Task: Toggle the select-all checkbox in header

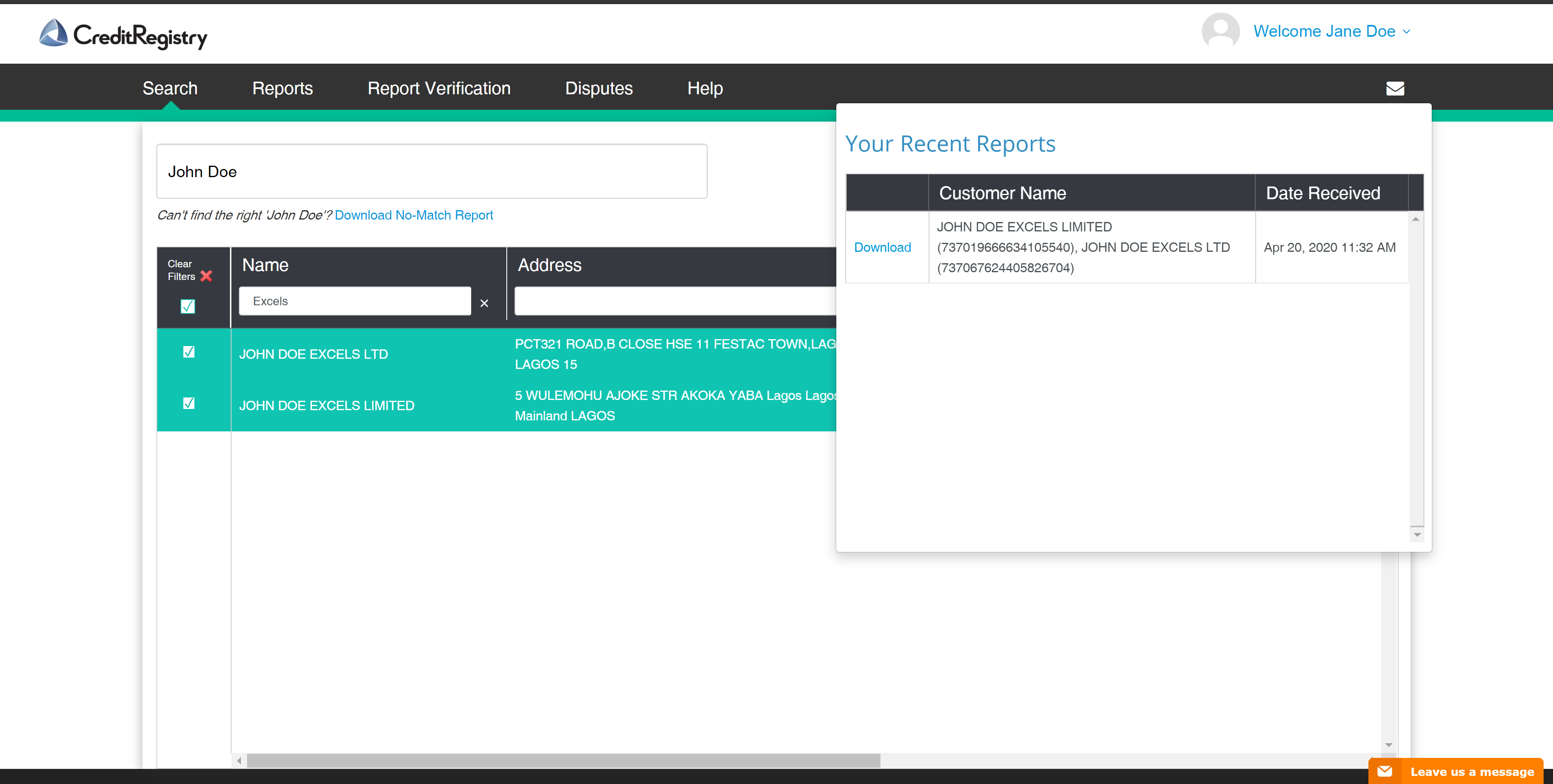Action: (x=187, y=306)
